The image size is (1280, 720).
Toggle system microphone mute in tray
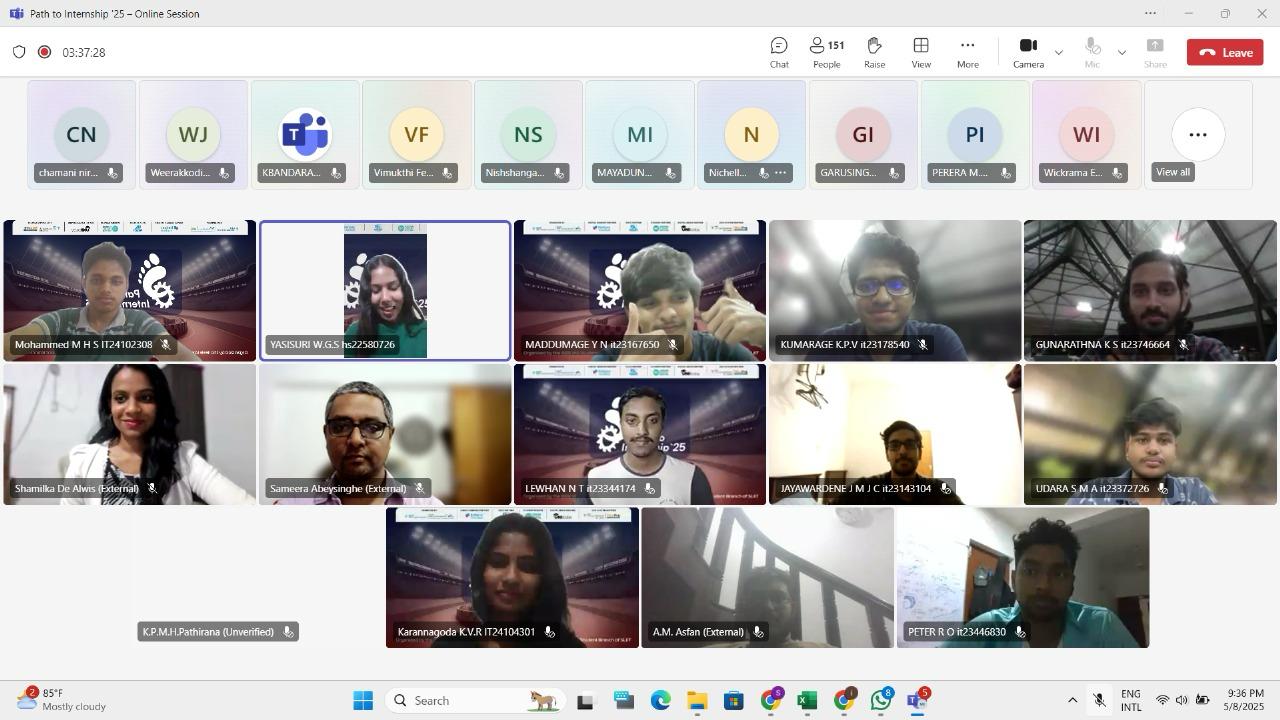(x=1099, y=701)
